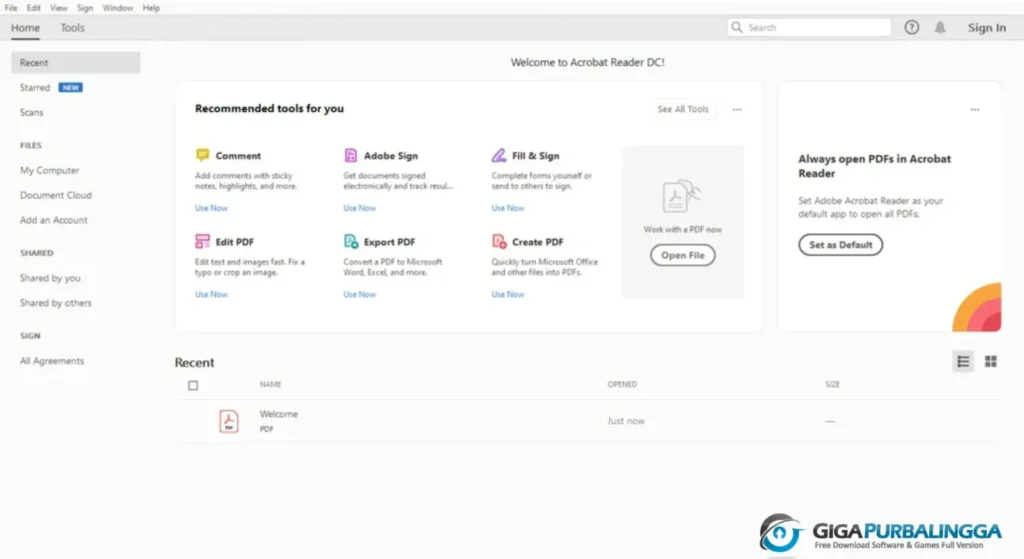The image size is (1024, 559).
Task: Click Use Now under Fill & Sign
Action: (x=507, y=208)
